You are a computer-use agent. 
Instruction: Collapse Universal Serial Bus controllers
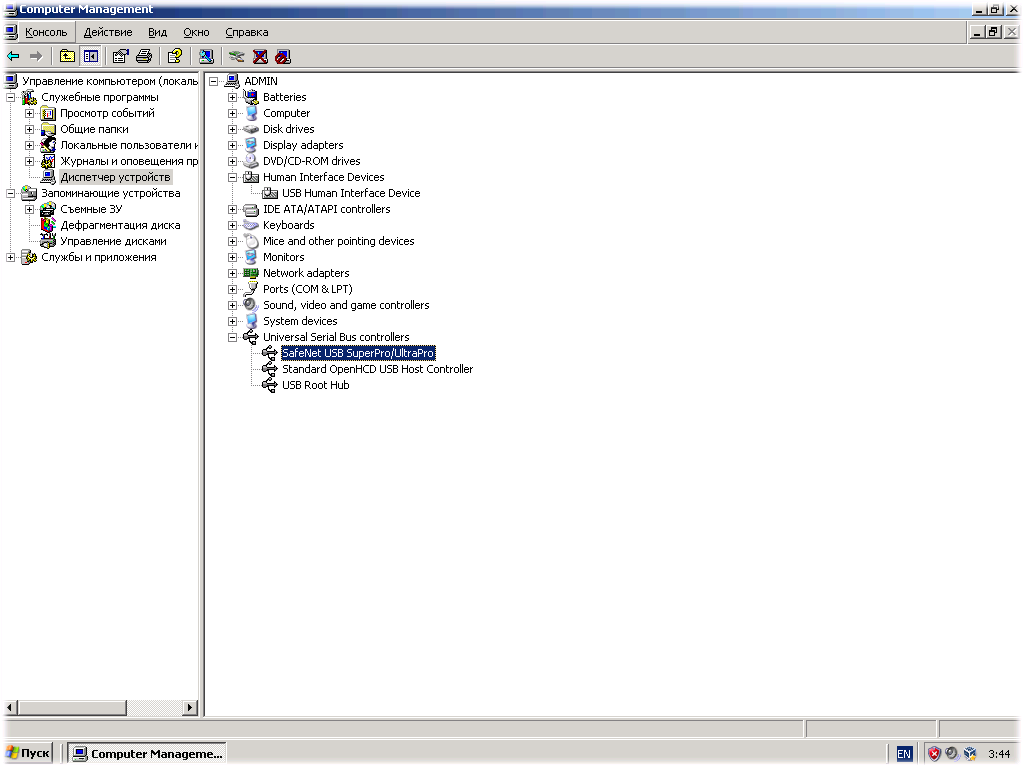[232, 338]
